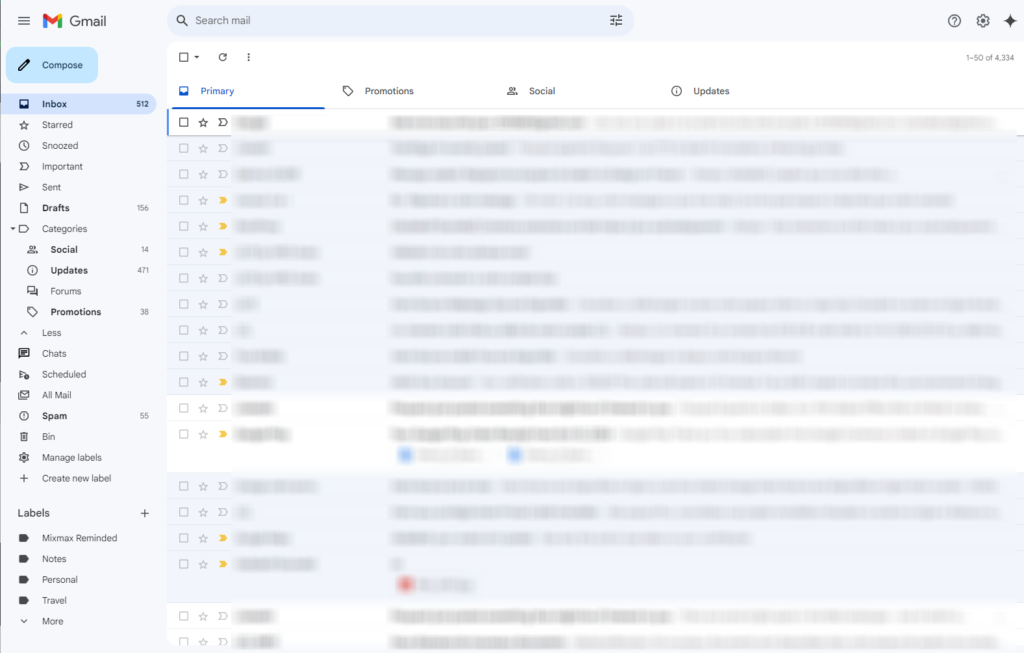This screenshot has width=1024, height=653.
Task: Add a new label with plus icon
Action: pyautogui.click(x=145, y=513)
